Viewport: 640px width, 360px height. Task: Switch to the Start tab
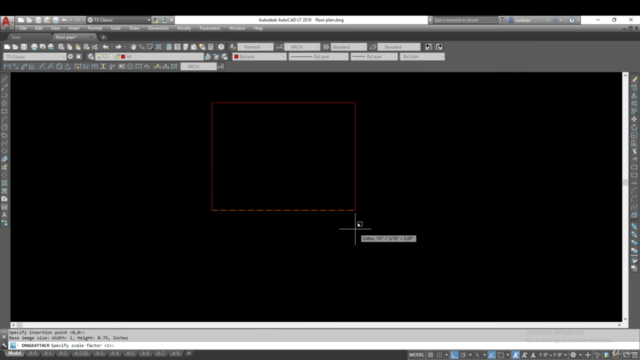click(16, 37)
